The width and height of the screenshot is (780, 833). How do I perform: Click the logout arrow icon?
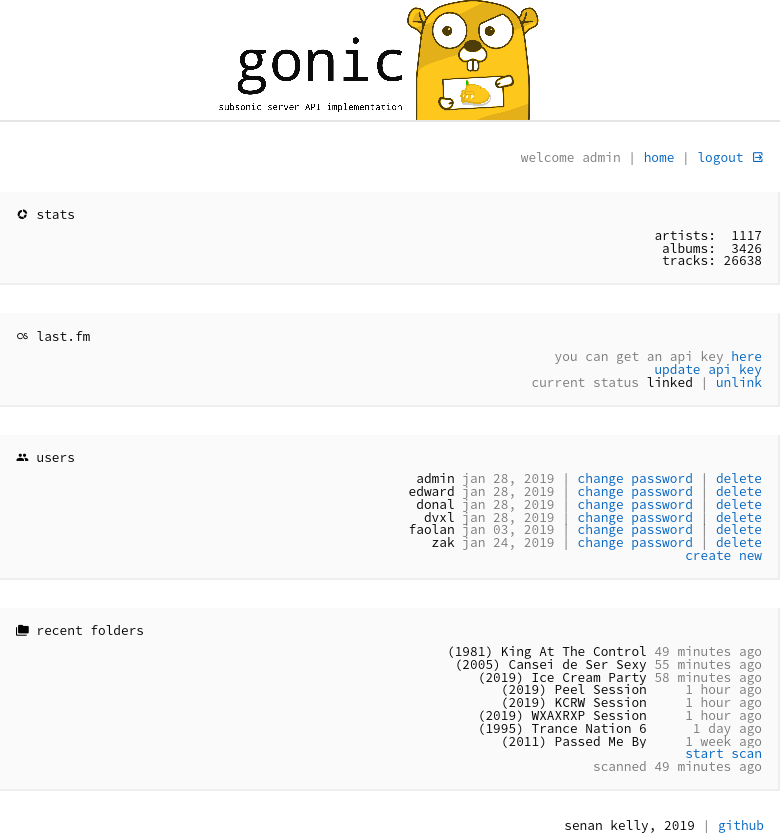(758, 157)
